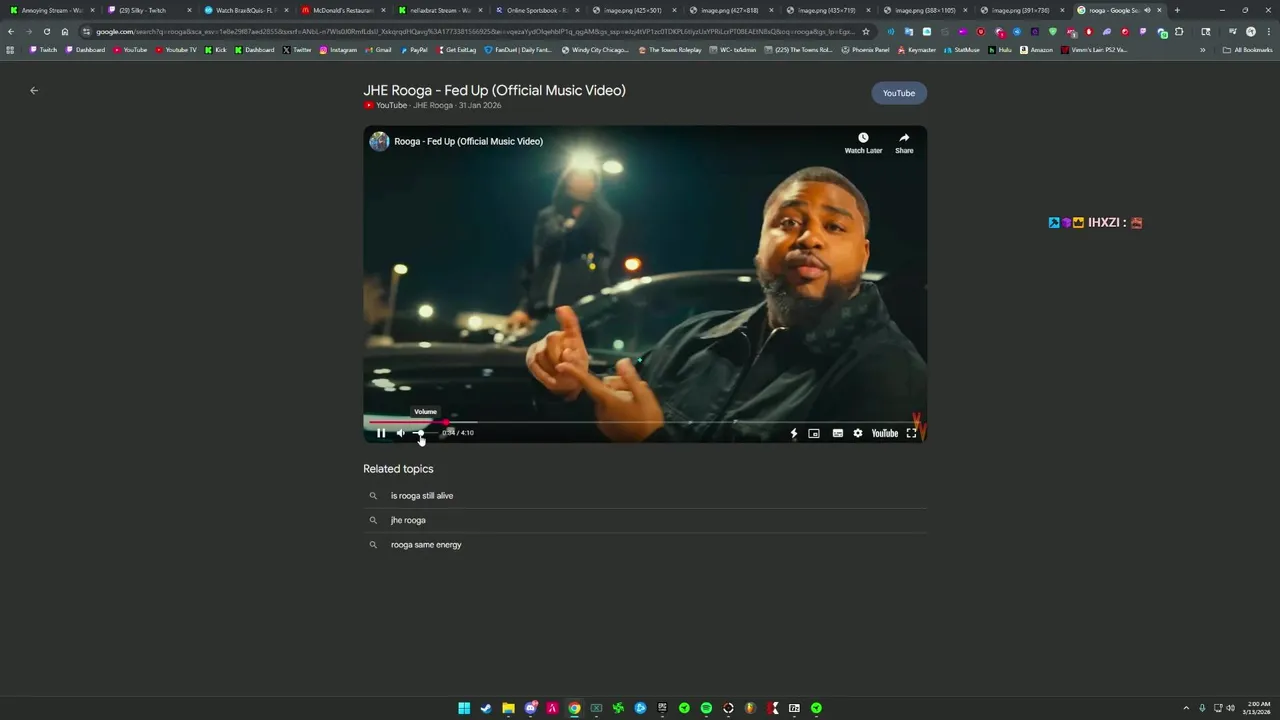1280x720 pixels.
Task: Adjust the video volume slider
Action: 425,433
